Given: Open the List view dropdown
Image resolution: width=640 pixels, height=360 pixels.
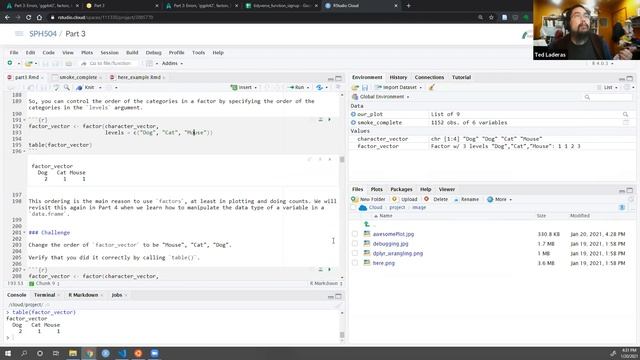Looking at the screenshot, I should coord(607,87).
